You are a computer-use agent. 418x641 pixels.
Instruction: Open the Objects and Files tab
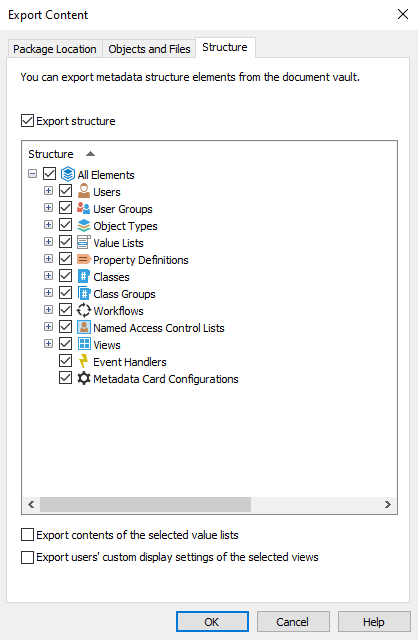click(x=149, y=49)
